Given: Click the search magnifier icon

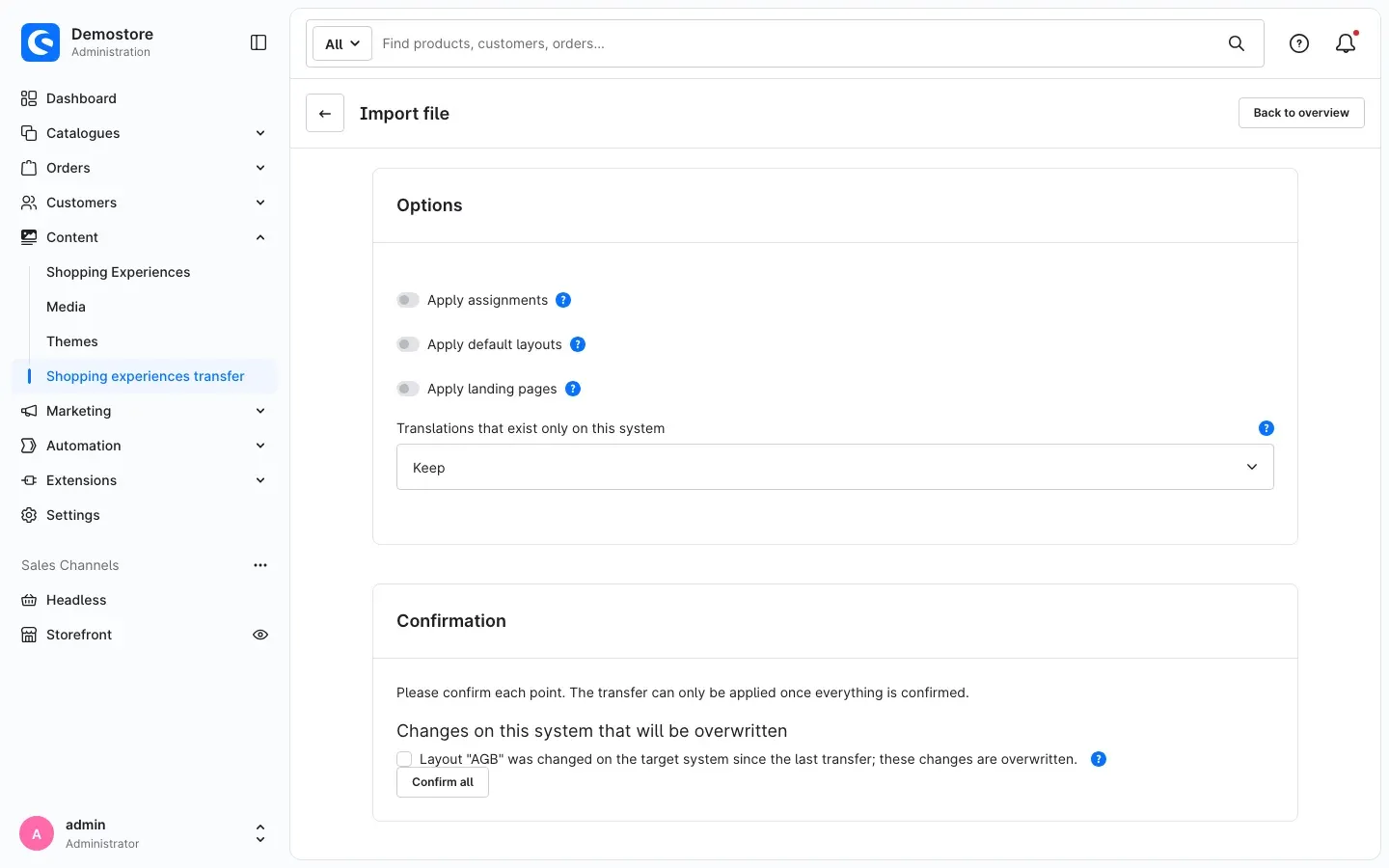Looking at the screenshot, I should (x=1237, y=43).
